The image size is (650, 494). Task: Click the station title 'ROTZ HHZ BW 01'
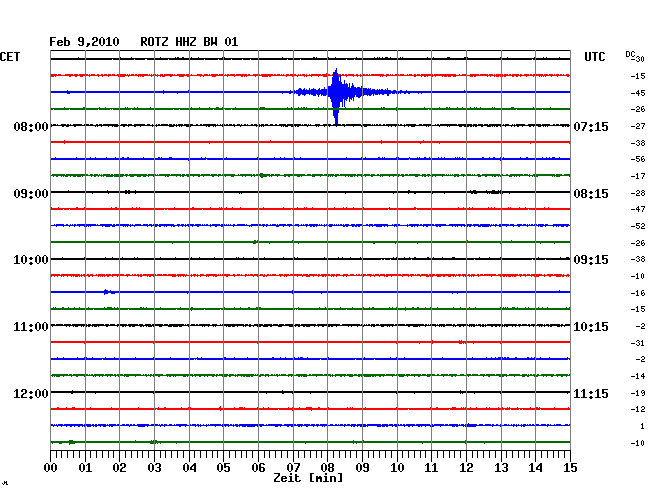point(189,42)
